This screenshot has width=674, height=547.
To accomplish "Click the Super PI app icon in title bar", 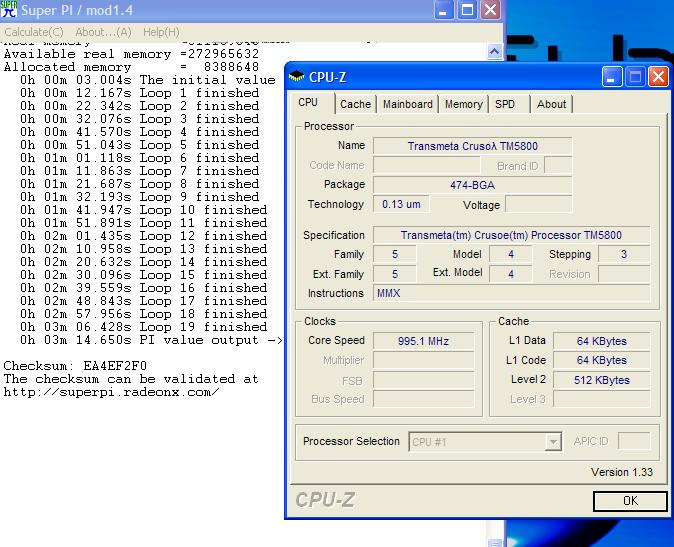I will (9, 9).
